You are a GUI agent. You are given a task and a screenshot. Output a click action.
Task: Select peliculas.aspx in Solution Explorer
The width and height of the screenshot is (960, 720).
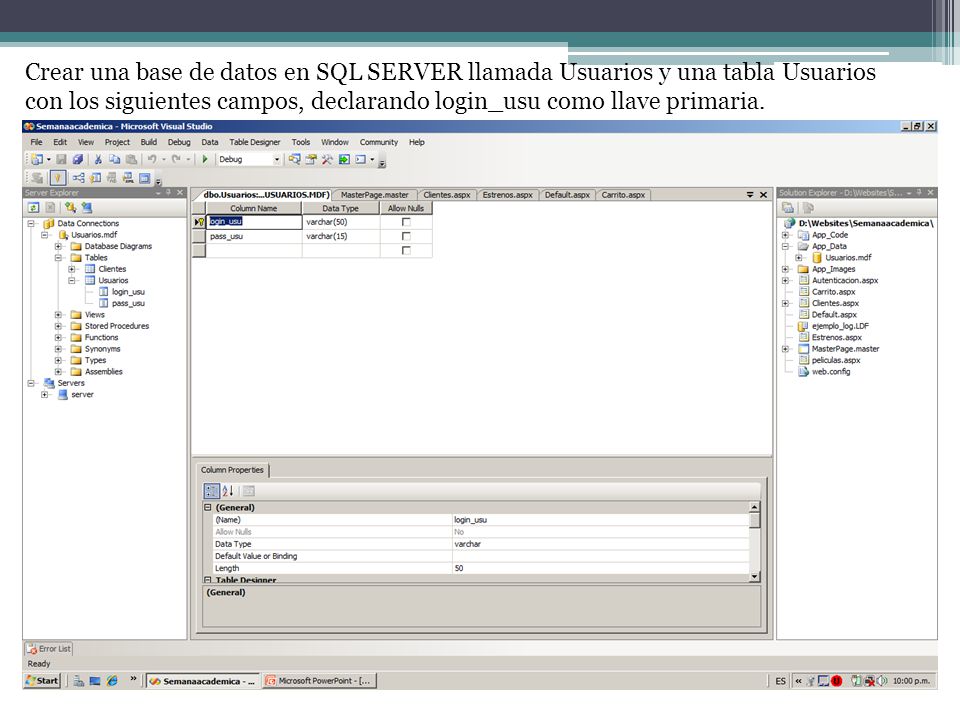(836, 361)
